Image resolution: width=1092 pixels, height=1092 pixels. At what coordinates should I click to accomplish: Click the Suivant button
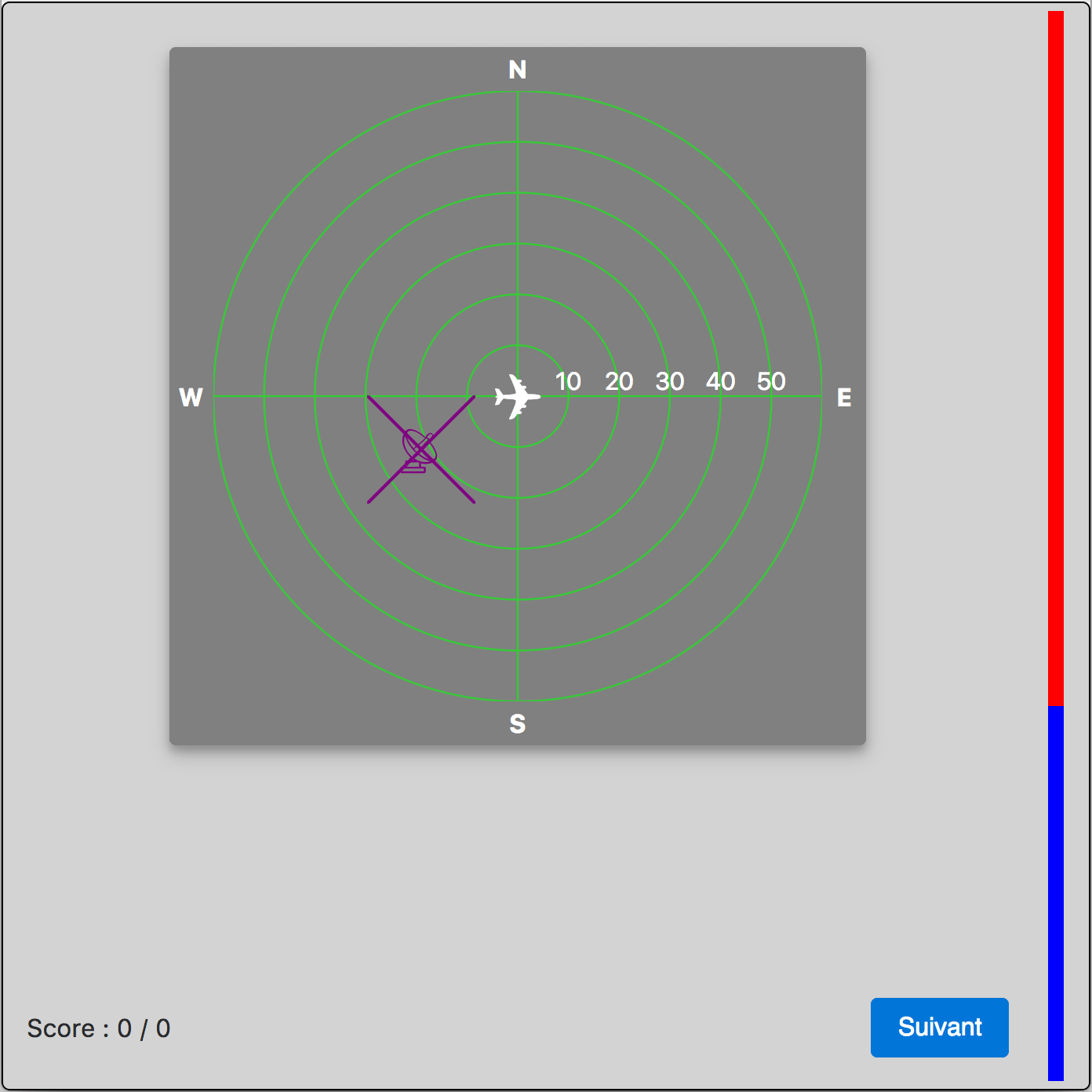pyautogui.click(x=939, y=1027)
